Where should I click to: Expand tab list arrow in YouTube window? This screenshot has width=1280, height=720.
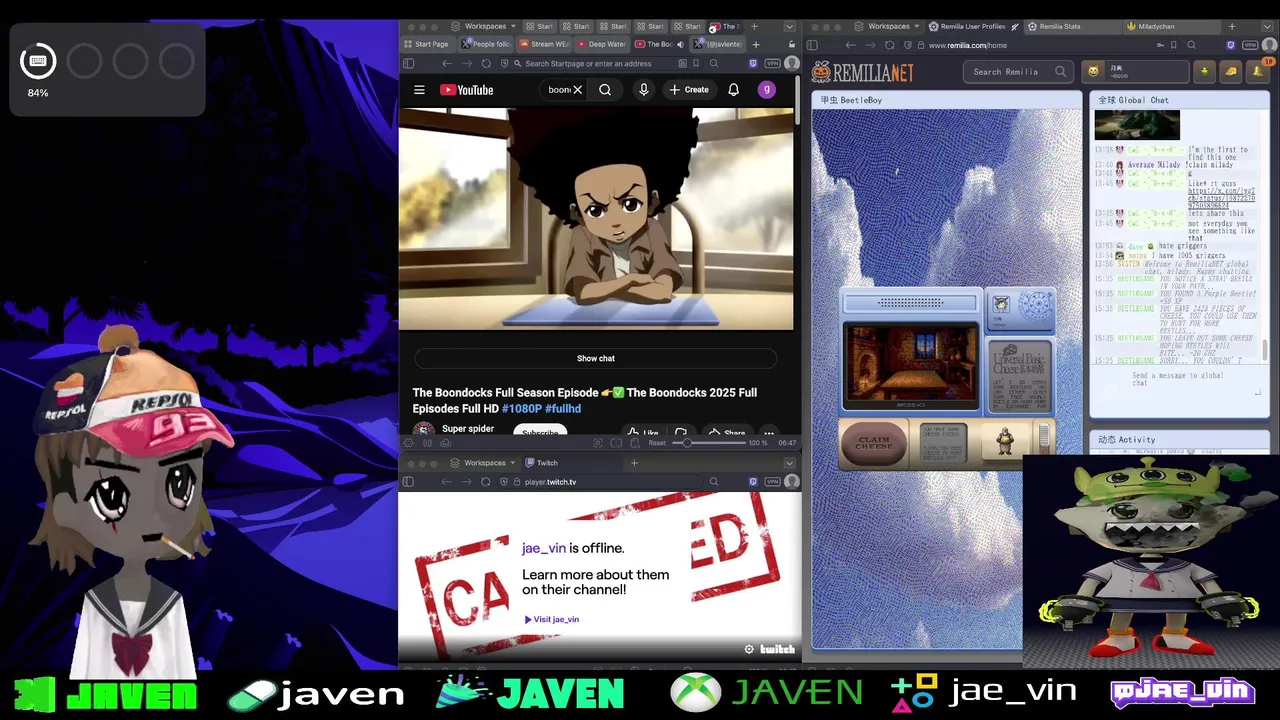(x=789, y=26)
